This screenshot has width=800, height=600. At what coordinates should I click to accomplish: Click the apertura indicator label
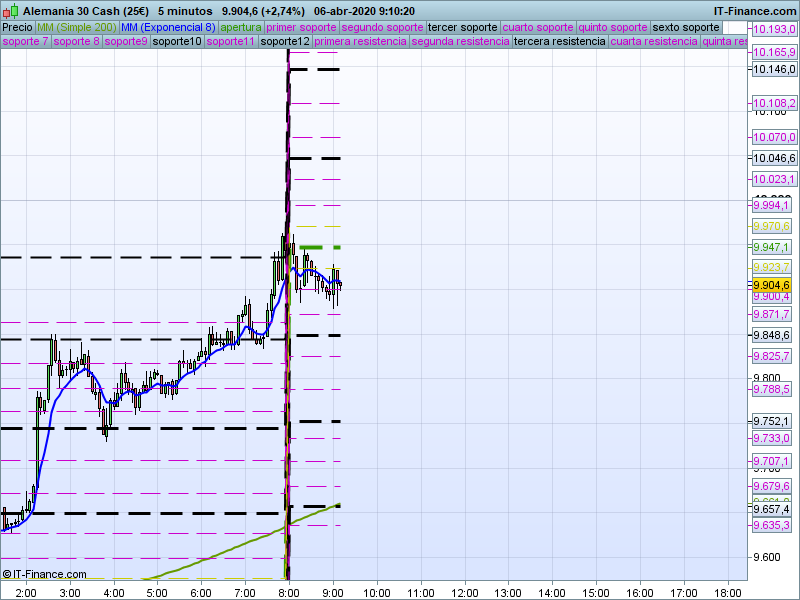241,27
